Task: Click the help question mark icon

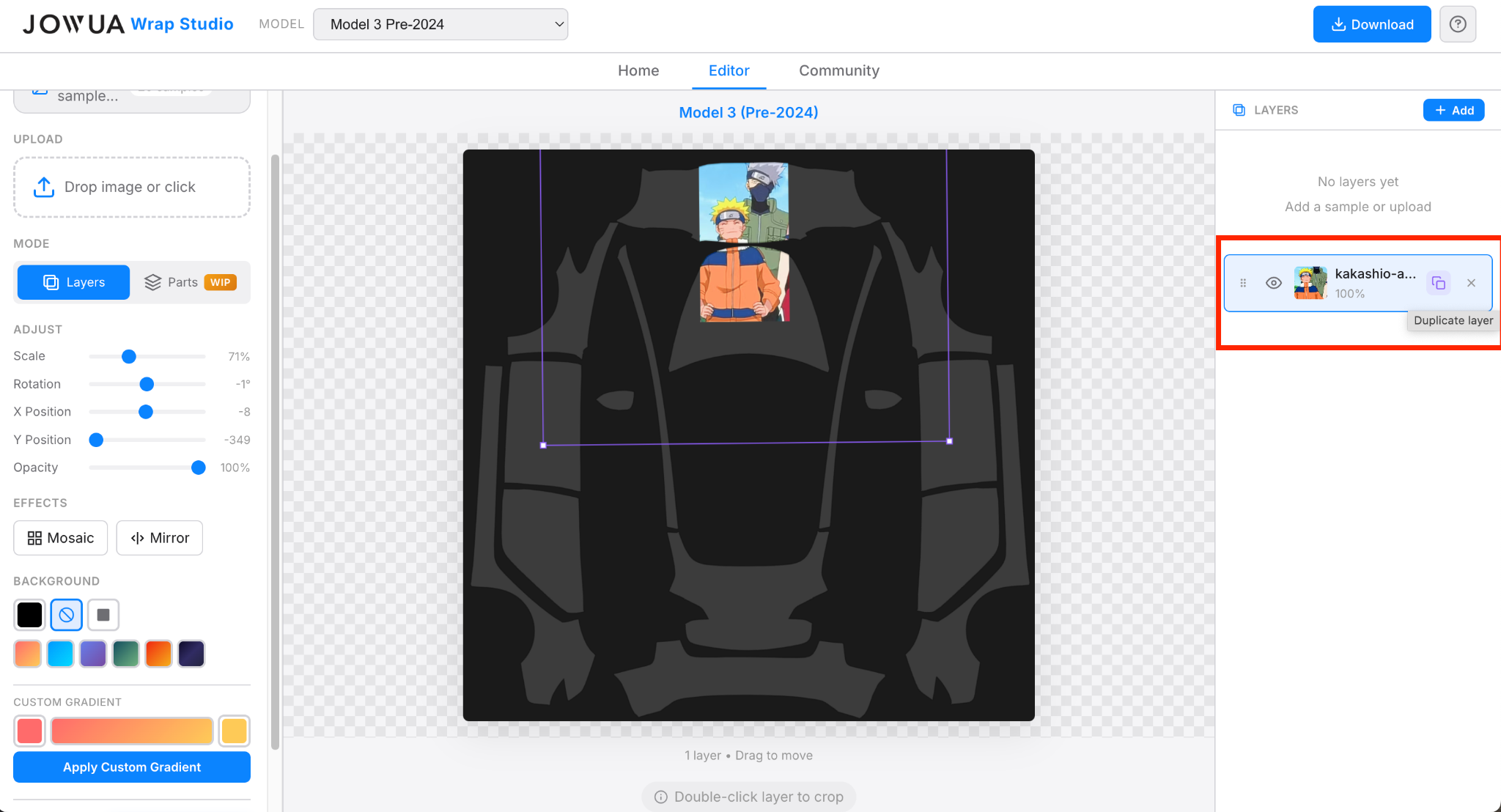Action: [x=1458, y=24]
